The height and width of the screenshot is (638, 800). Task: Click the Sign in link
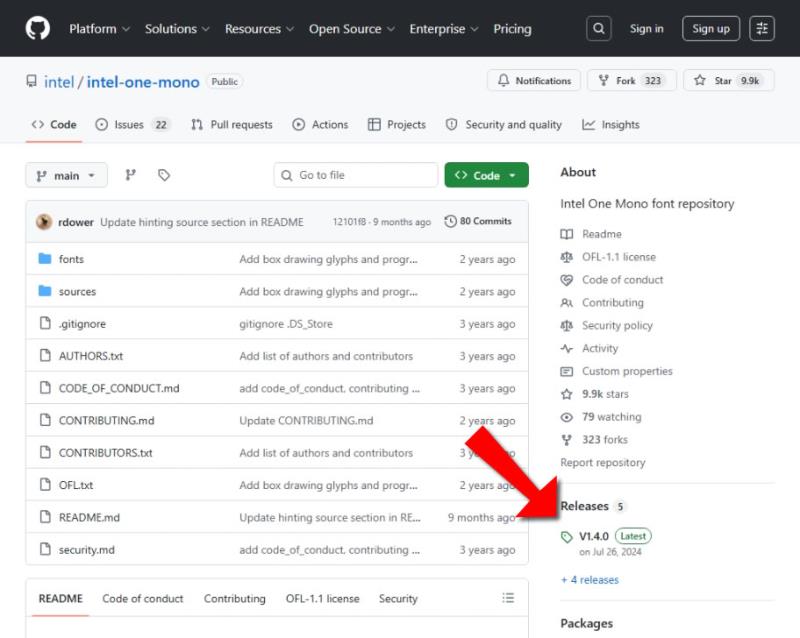[646, 29]
